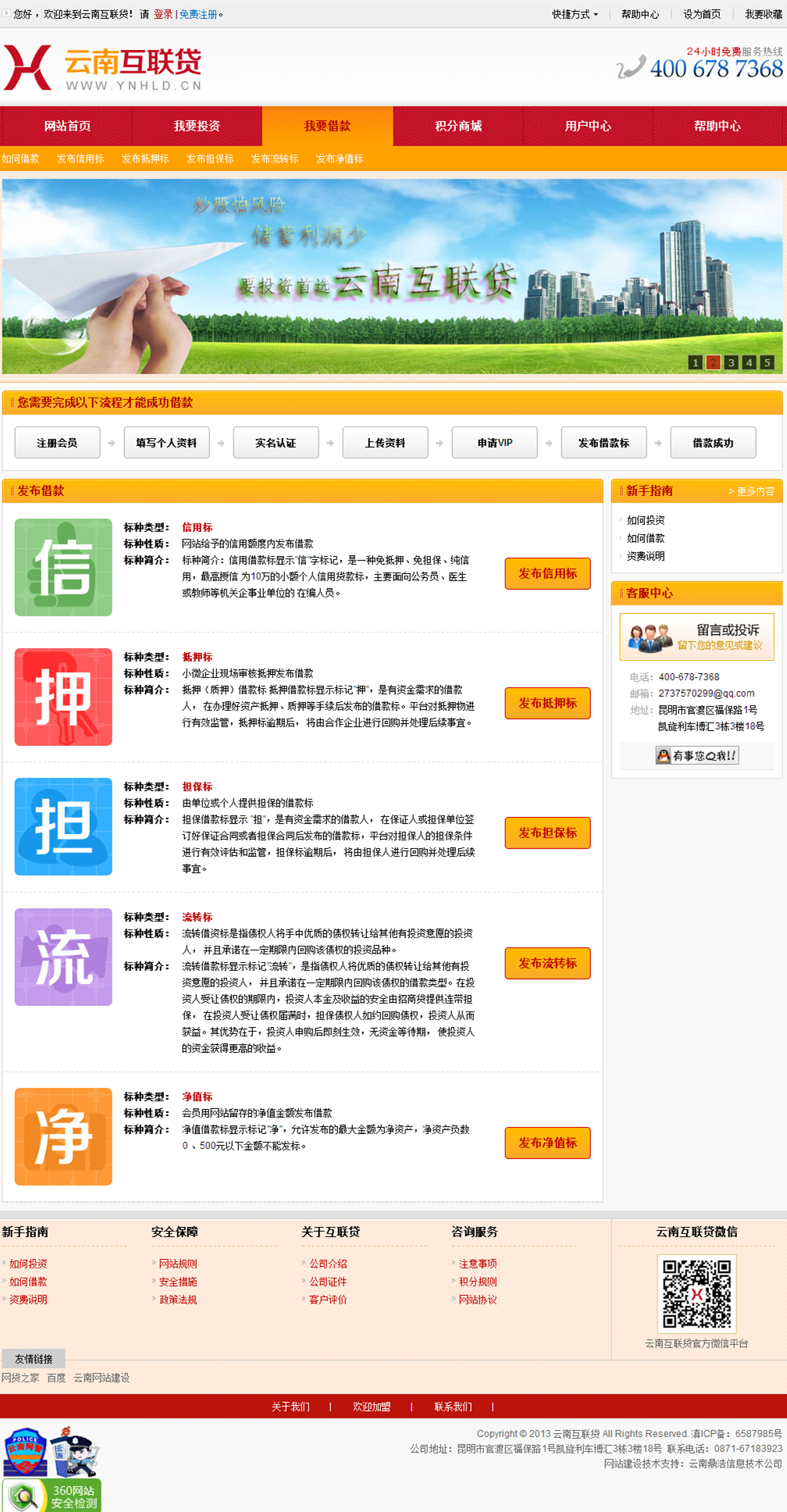This screenshot has width=787, height=1512.
Task: Click the 360网站安全检测 badge
Action: pos(52,1496)
